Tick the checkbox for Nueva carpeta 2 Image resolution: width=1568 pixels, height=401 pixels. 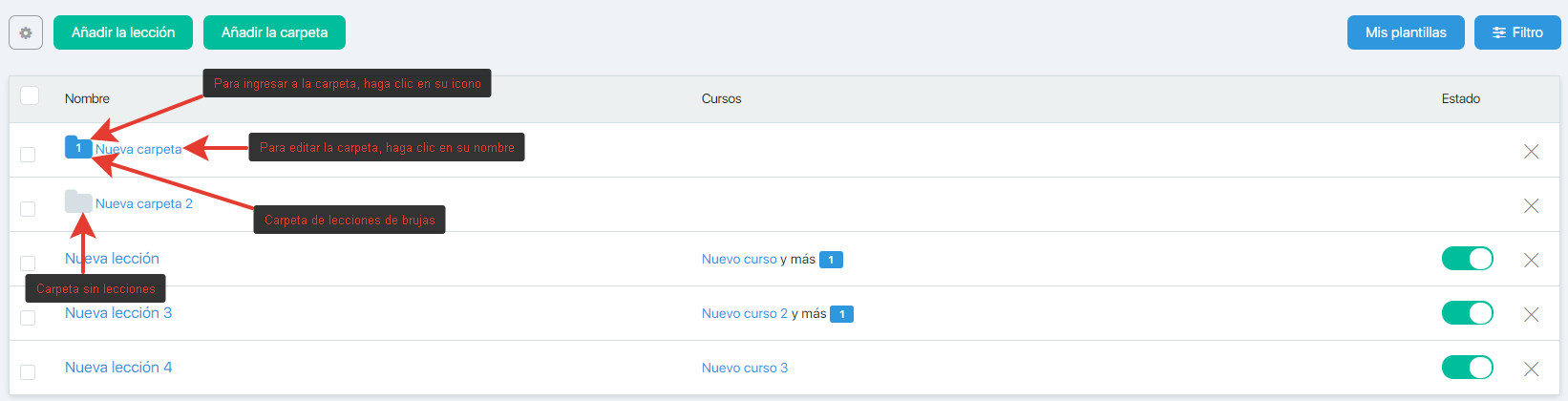tap(28, 208)
